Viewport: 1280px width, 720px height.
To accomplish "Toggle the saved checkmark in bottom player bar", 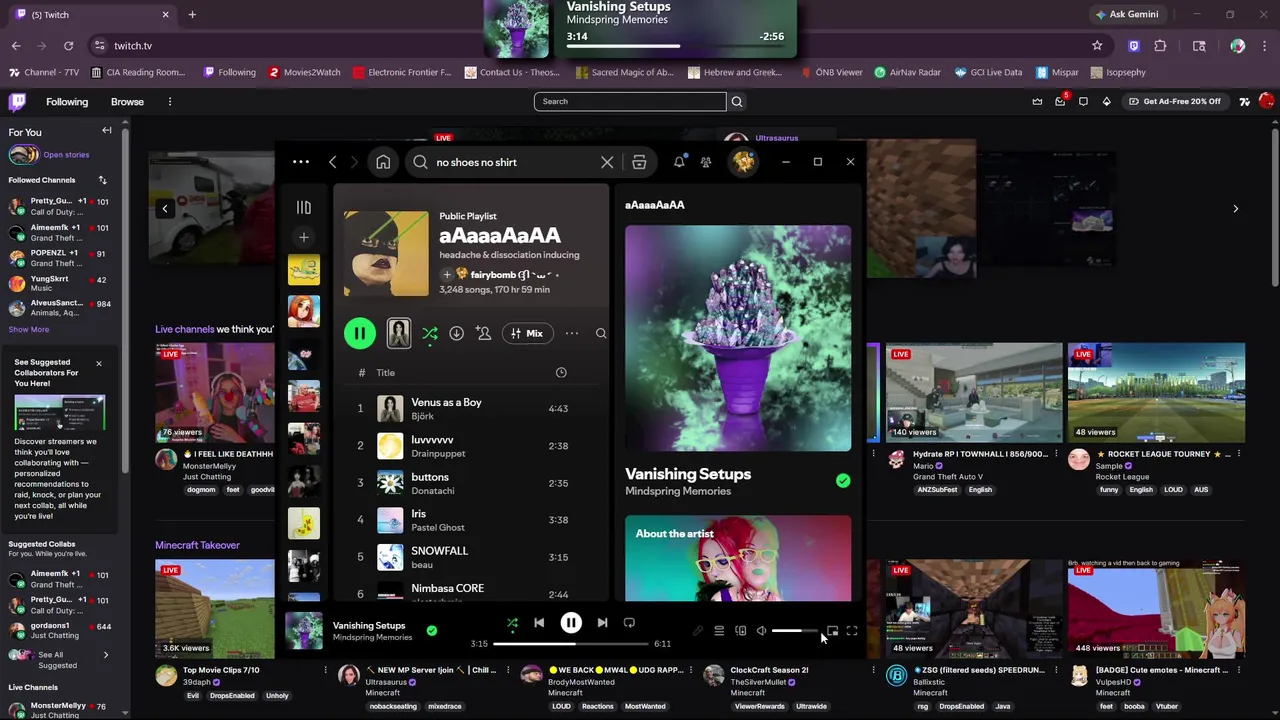I will (431, 631).
